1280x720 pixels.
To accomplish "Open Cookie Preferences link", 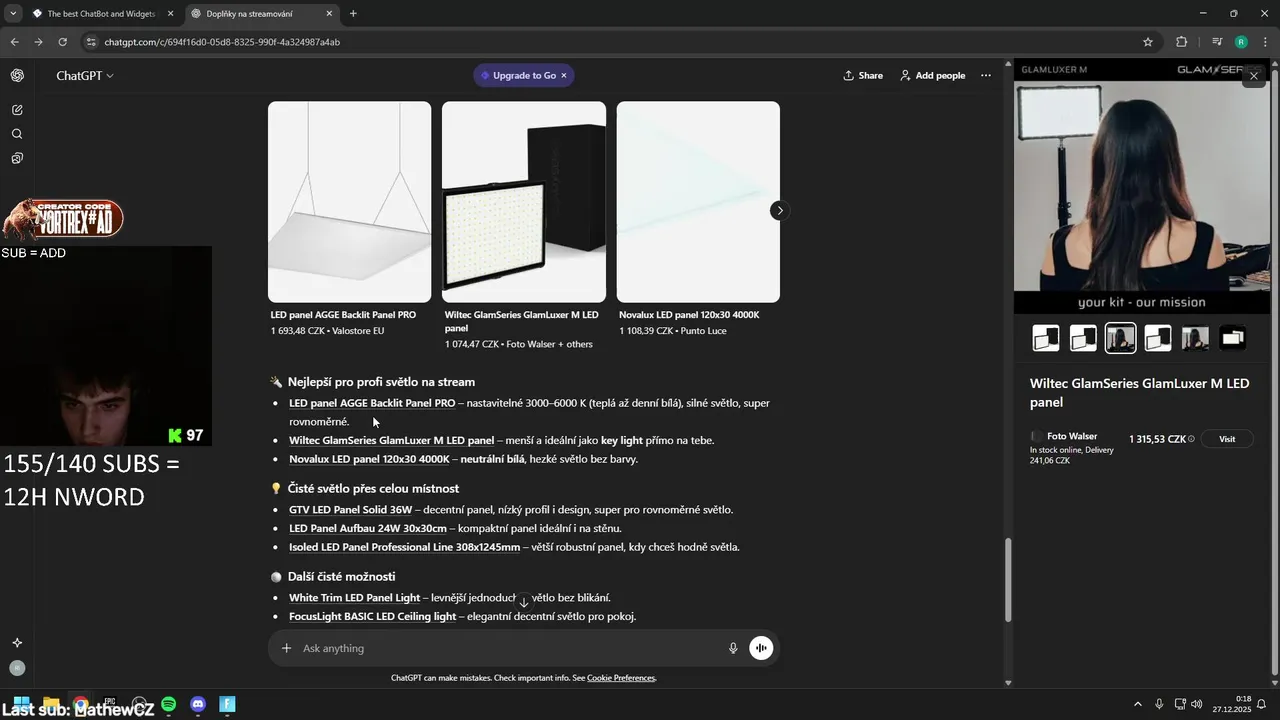I will pos(621,678).
